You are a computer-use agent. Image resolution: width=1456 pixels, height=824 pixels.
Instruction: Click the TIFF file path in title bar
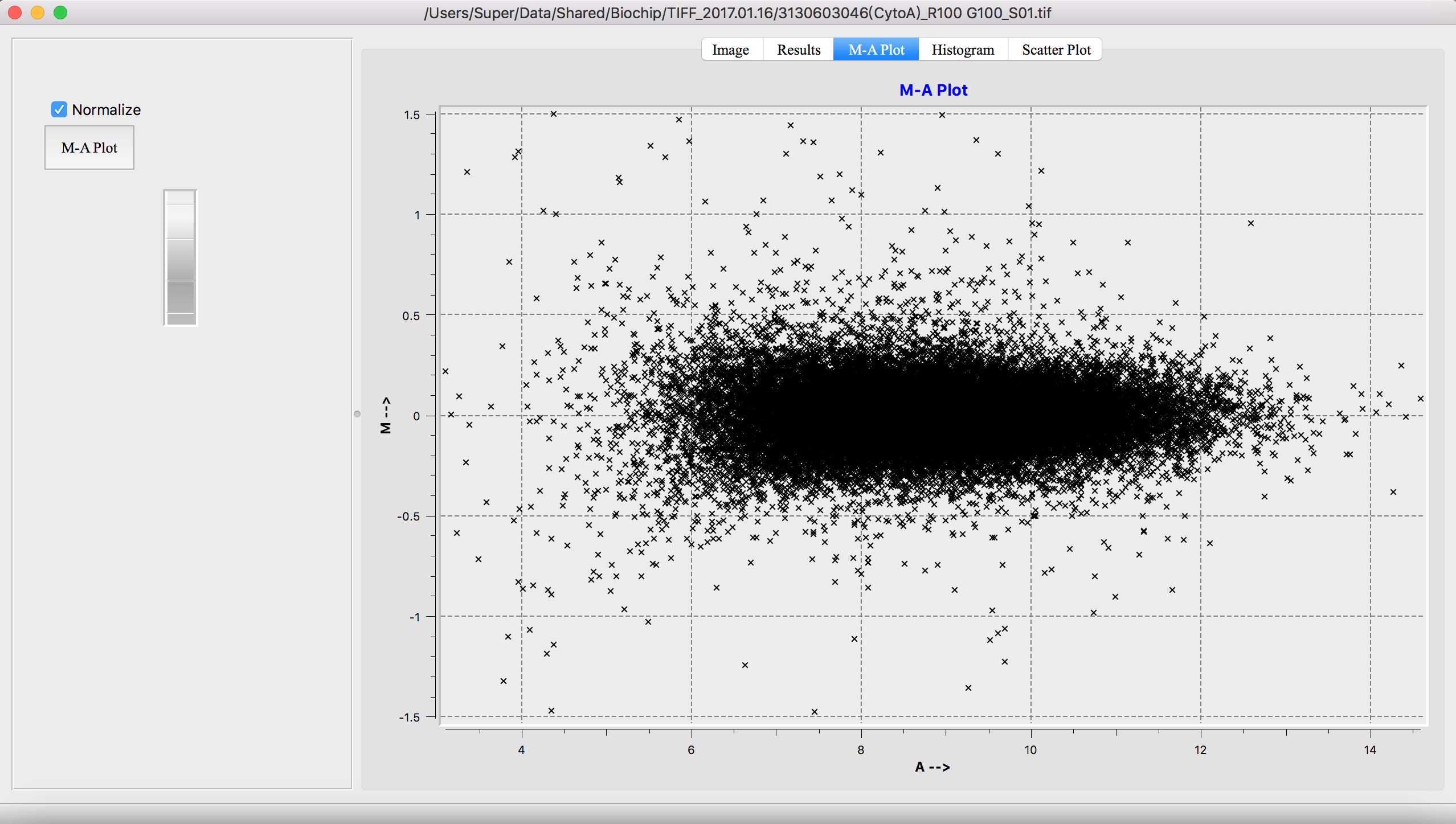tap(737, 13)
